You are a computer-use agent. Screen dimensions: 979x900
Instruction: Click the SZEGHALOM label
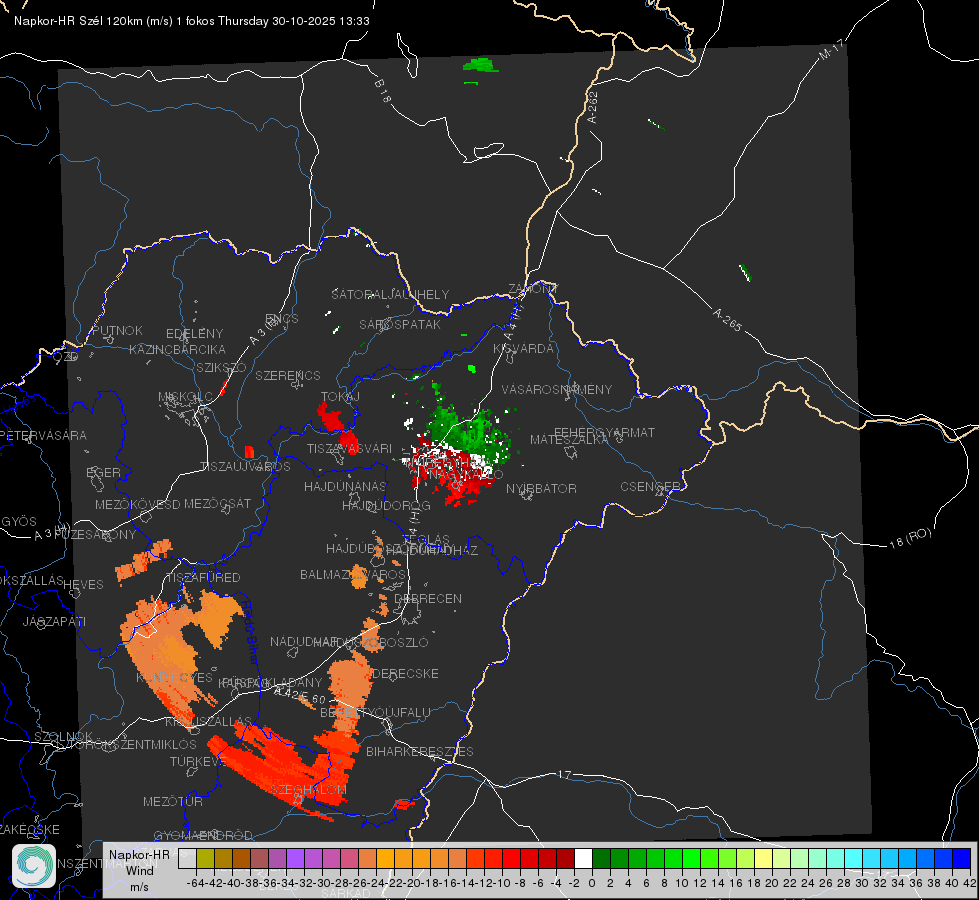click(308, 789)
